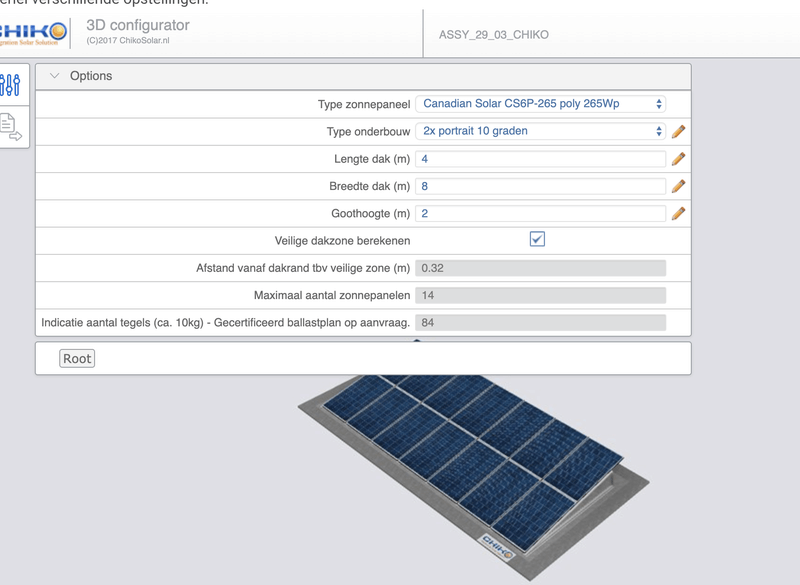This screenshot has width=800, height=585.
Task: Open the Type onderbouw dropdown
Action: [540, 131]
